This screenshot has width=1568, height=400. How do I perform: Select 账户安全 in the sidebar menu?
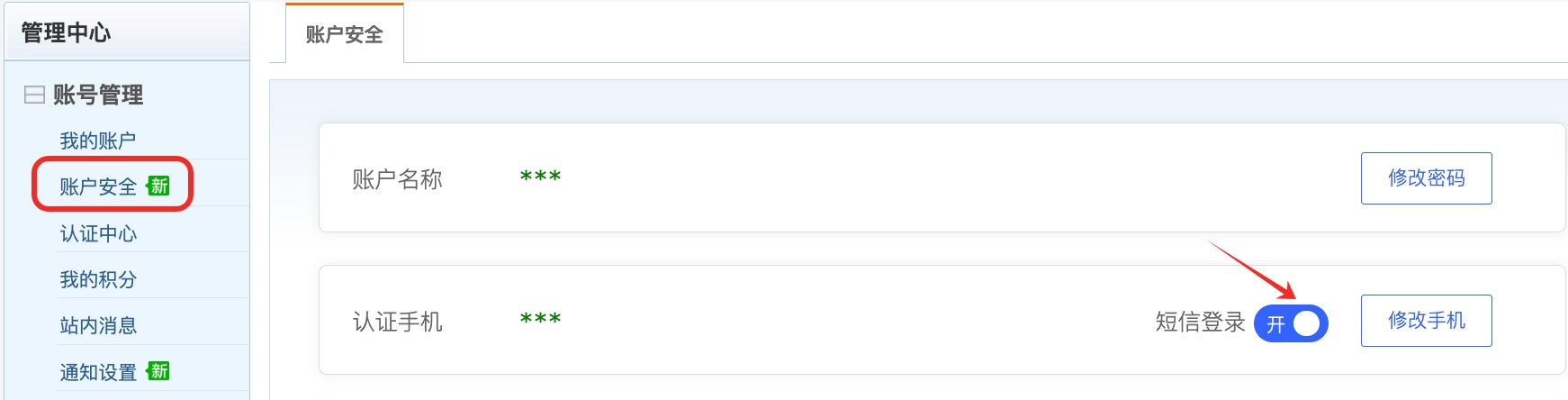coord(98,186)
